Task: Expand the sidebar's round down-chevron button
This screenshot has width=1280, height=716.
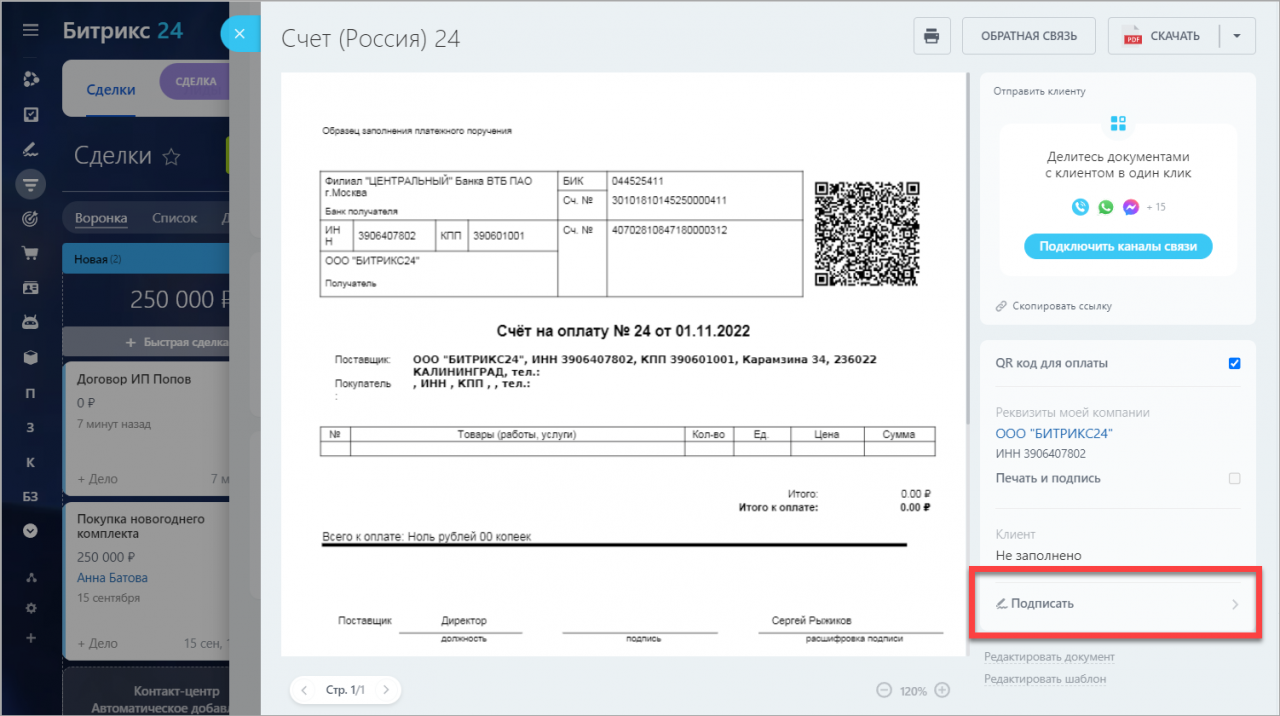Action: pyautogui.click(x=30, y=531)
